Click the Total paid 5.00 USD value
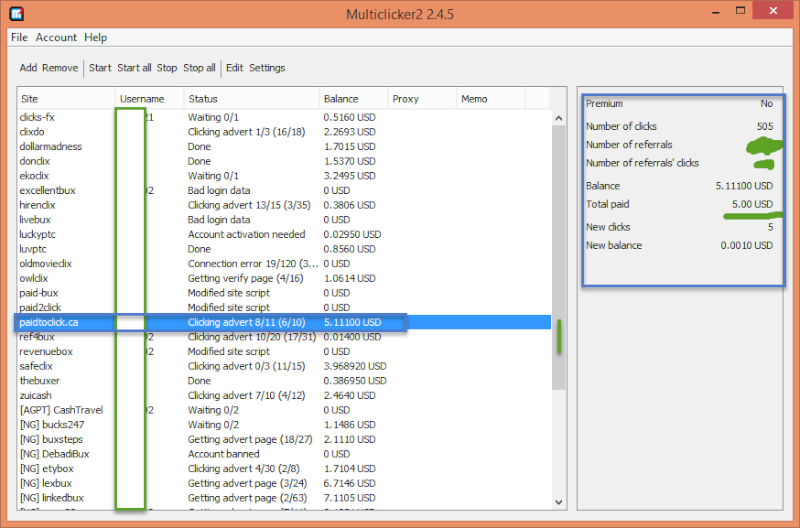The height and width of the screenshot is (528, 800). tap(753, 204)
